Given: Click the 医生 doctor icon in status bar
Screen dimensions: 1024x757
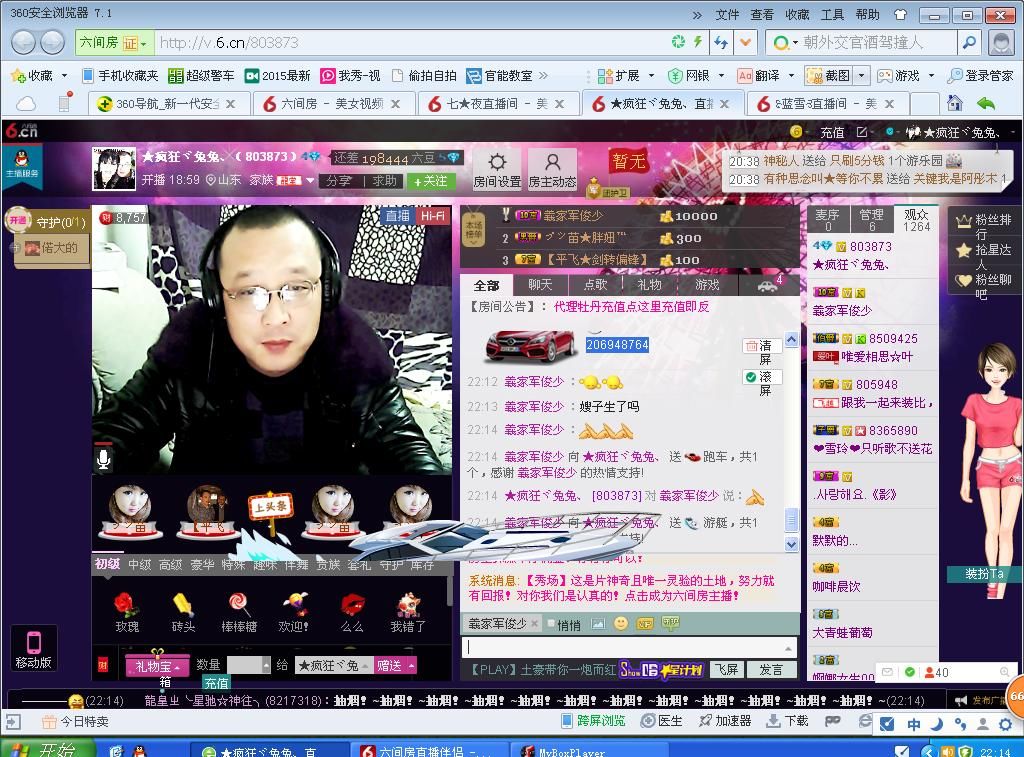Looking at the screenshot, I should (662, 720).
